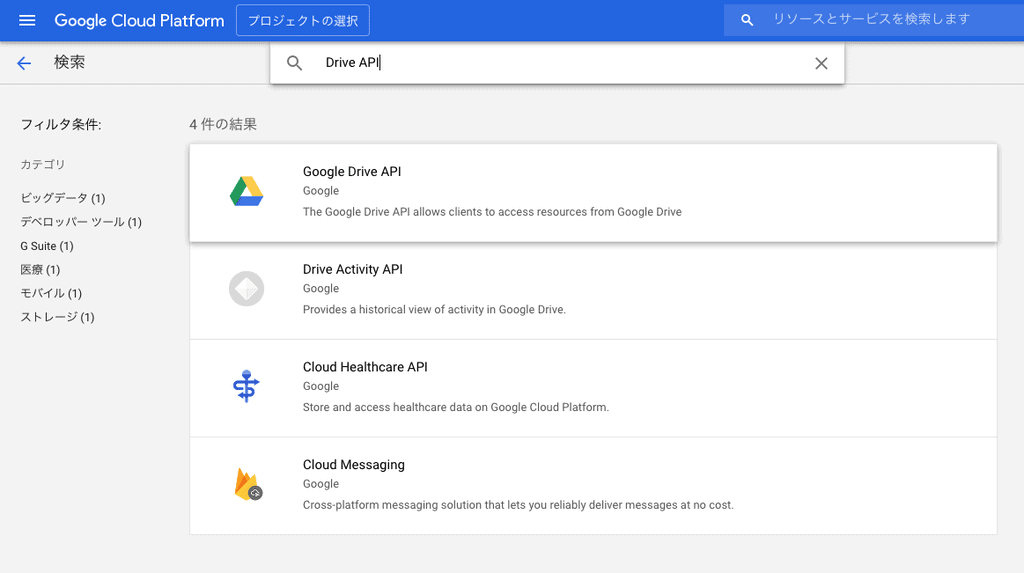Open the Cloud Messaging result title
This screenshot has width=1024, height=573.
tap(353, 465)
